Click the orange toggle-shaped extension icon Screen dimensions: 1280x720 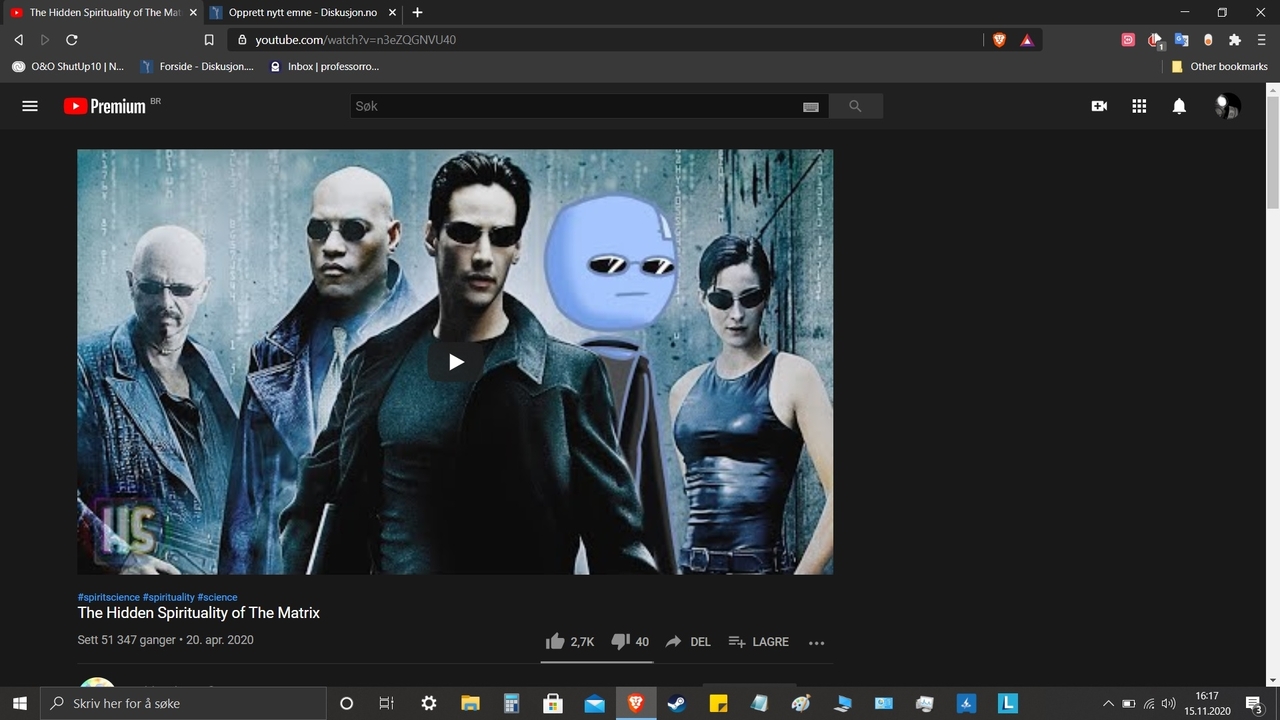(x=1208, y=40)
